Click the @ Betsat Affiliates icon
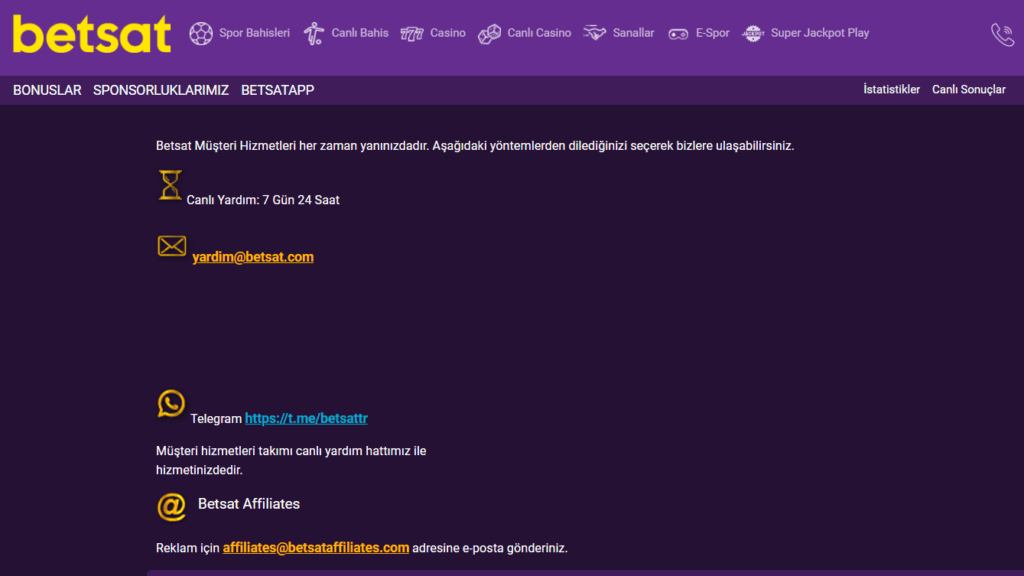1024x576 pixels. point(172,507)
